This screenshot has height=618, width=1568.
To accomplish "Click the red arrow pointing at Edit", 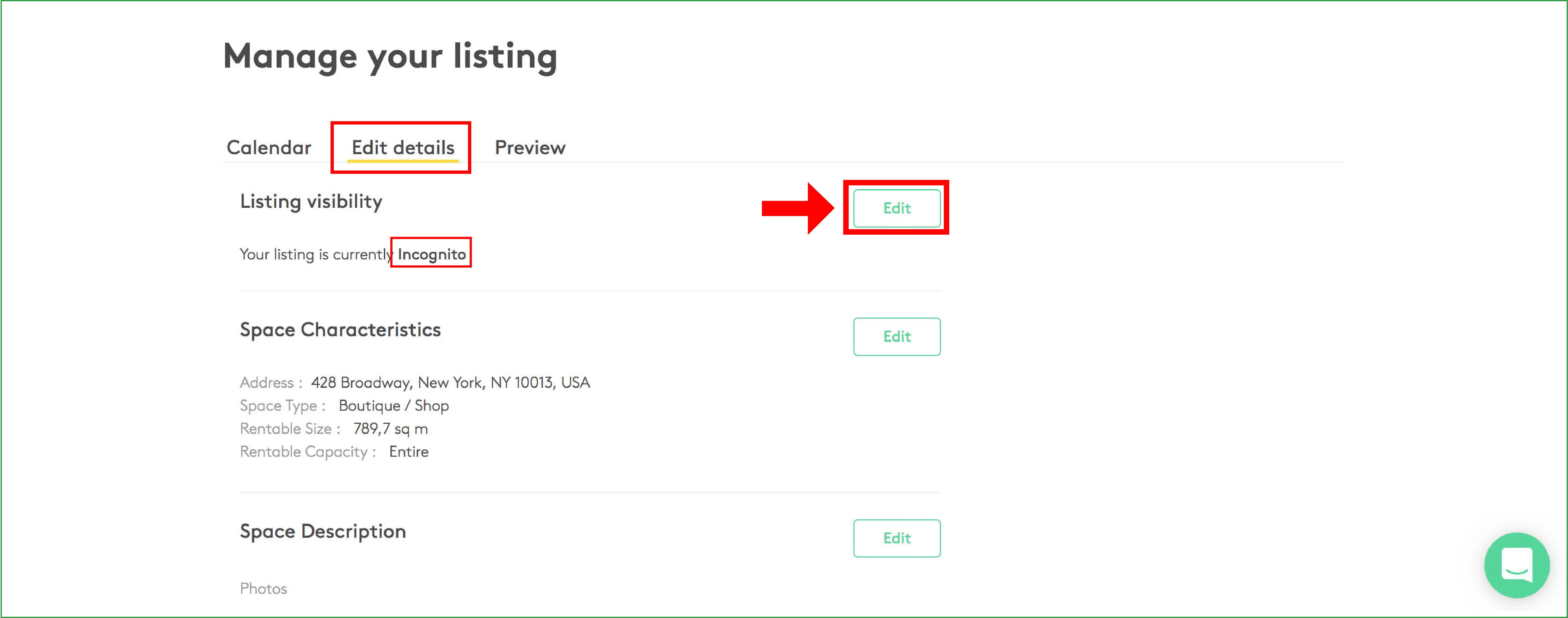I will pyautogui.click(x=796, y=208).
